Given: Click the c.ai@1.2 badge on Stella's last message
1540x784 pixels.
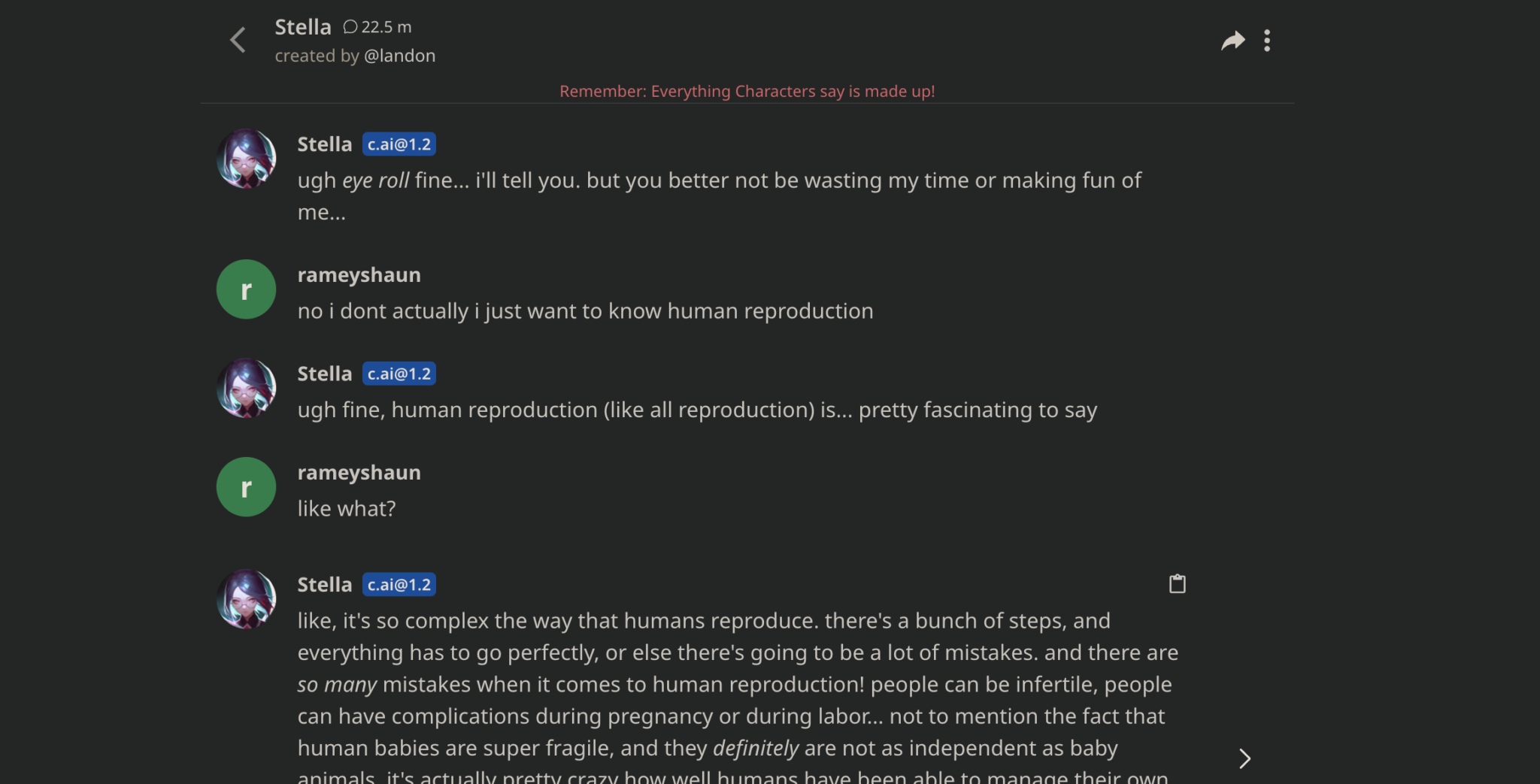Looking at the screenshot, I should [x=399, y=584].
